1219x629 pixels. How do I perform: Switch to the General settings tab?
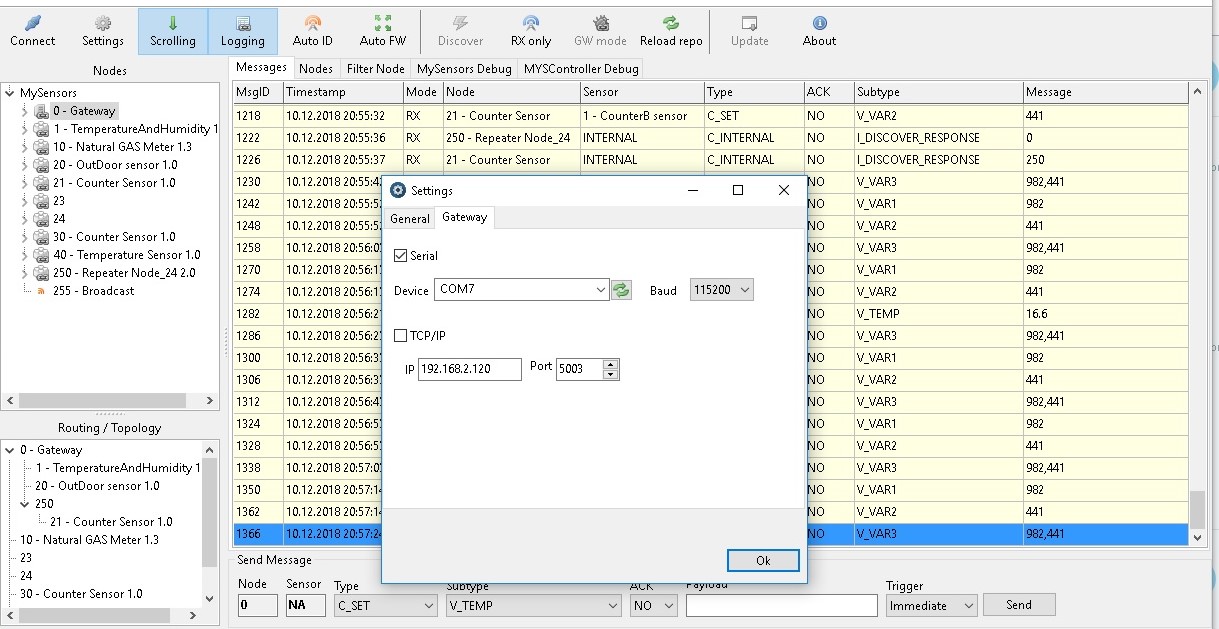(x=410, y=218)
